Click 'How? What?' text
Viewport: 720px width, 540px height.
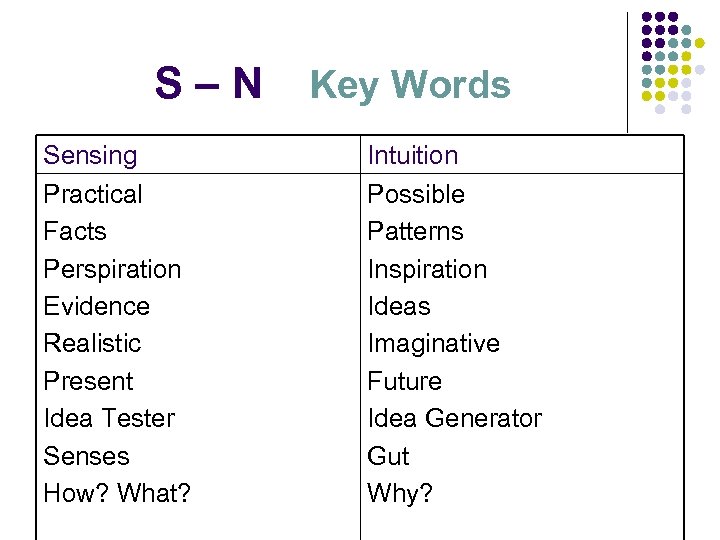point(116,493)
